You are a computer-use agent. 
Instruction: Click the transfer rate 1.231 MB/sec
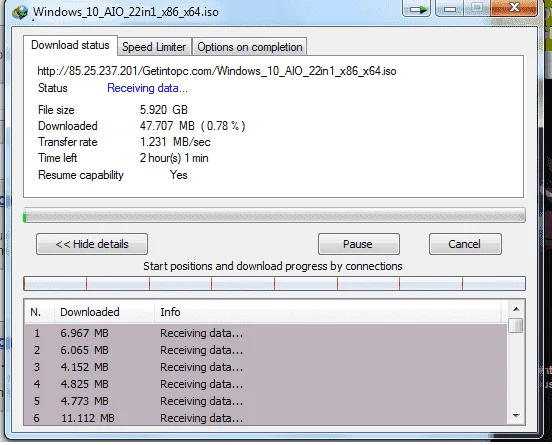pos(175,142)
